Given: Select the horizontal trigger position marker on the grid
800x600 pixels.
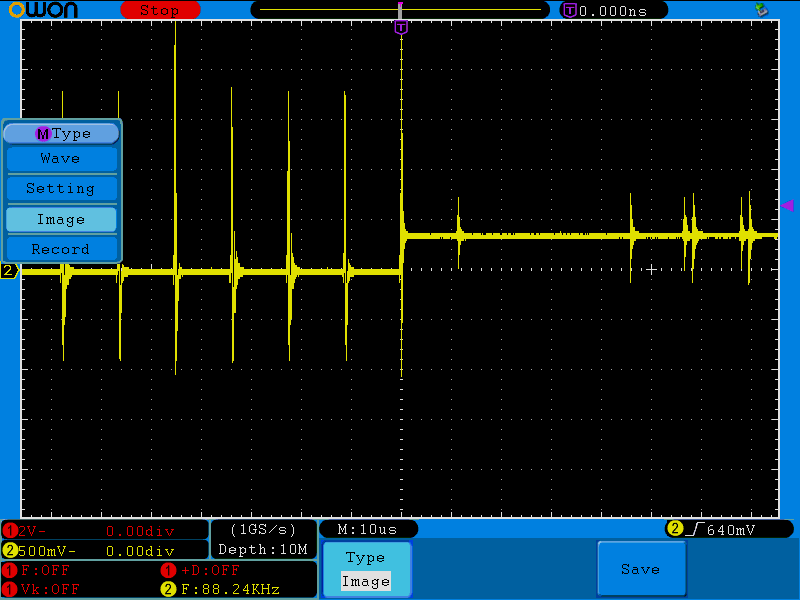Looking at the screenshot, I should point(401,27).
